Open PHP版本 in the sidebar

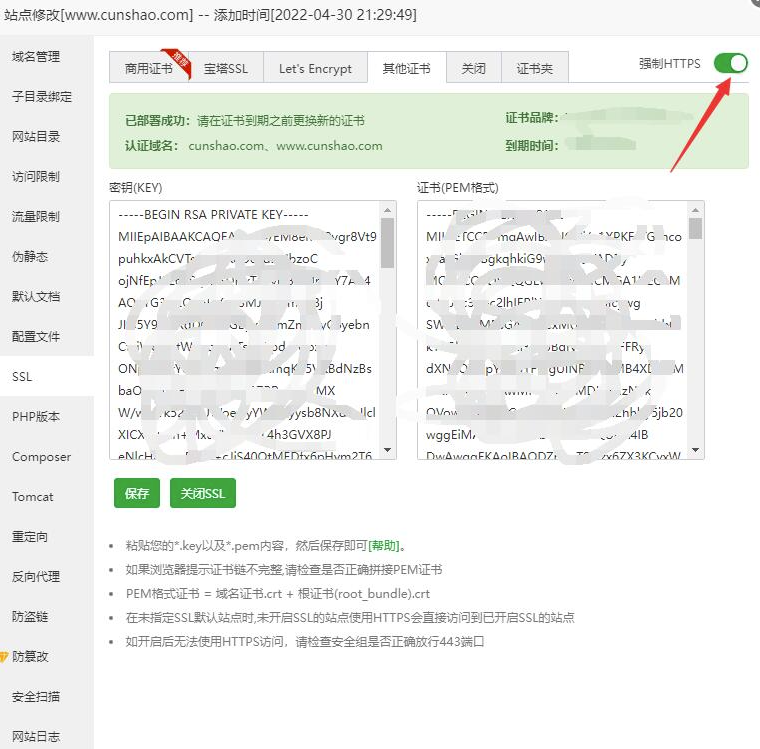click(x=36, y=416)
